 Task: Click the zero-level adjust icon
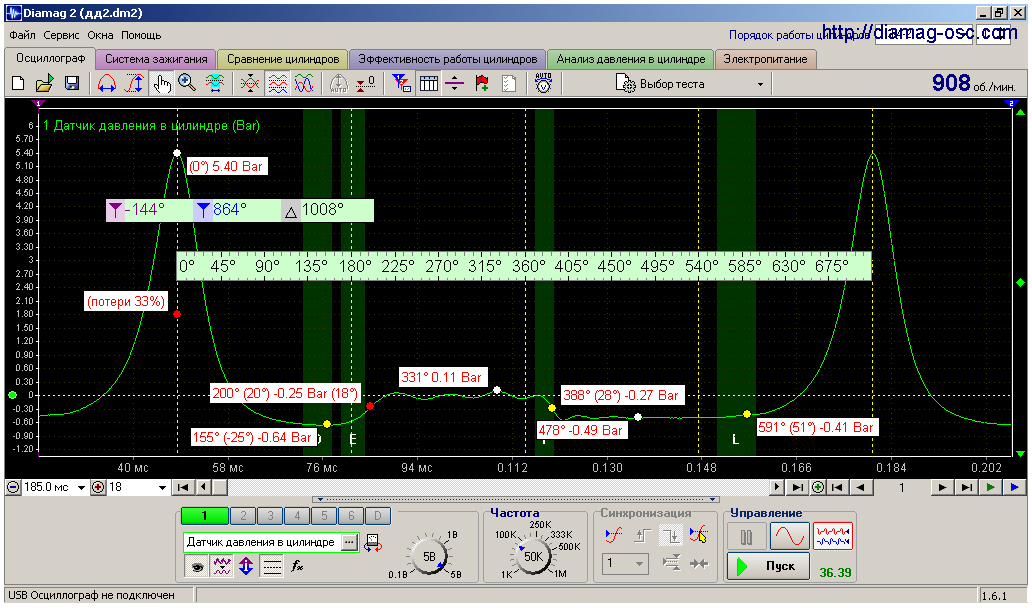click(366, 83)
